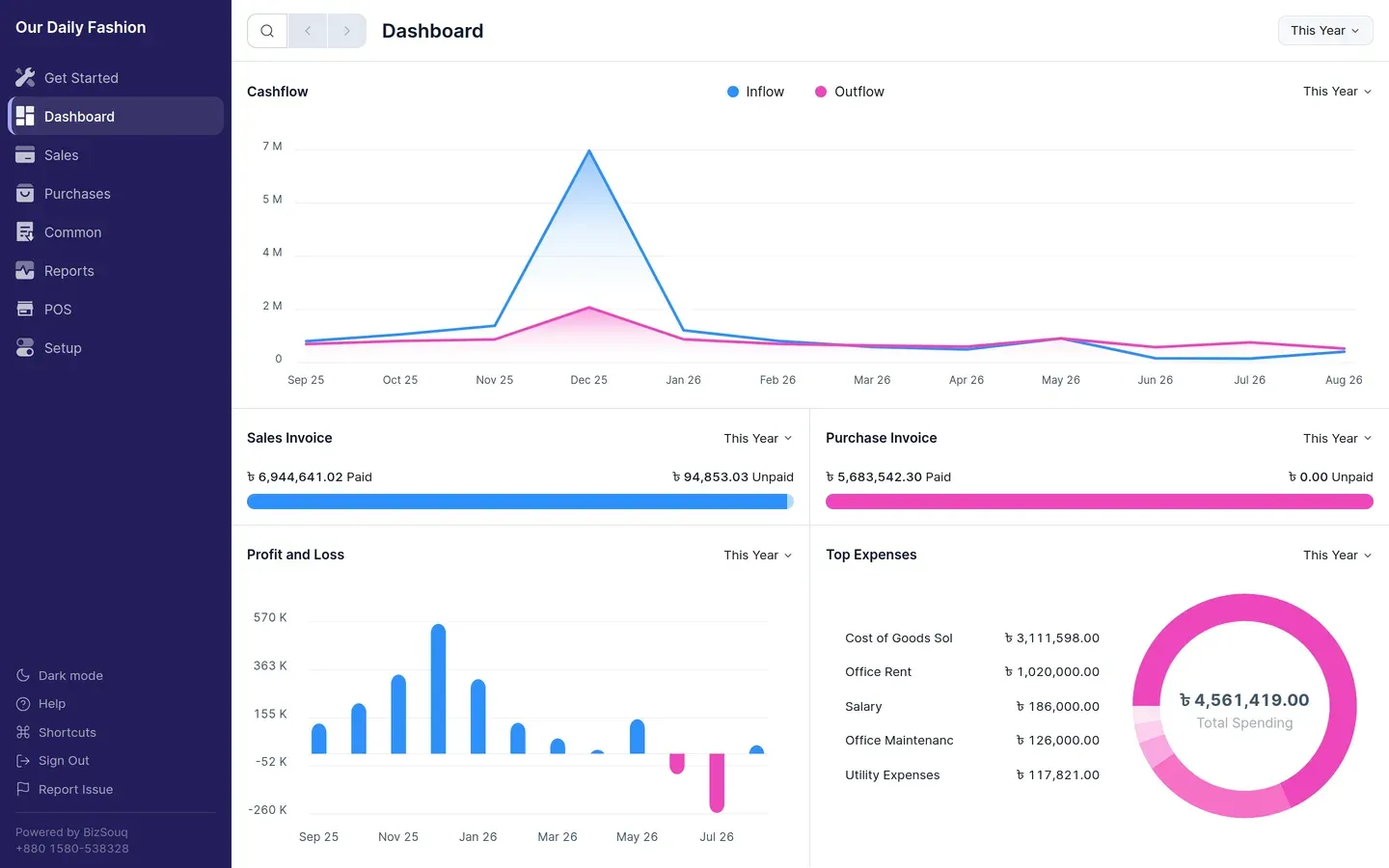The image size is (1389, 868).
Task: Click the phone number +880 1580-538328
Action: 72,849
